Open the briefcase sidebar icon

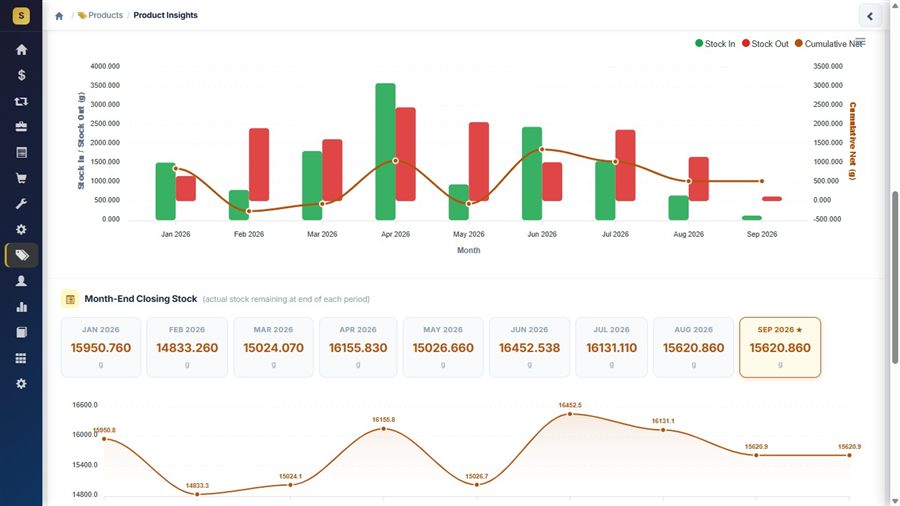[x=21, y=127]
